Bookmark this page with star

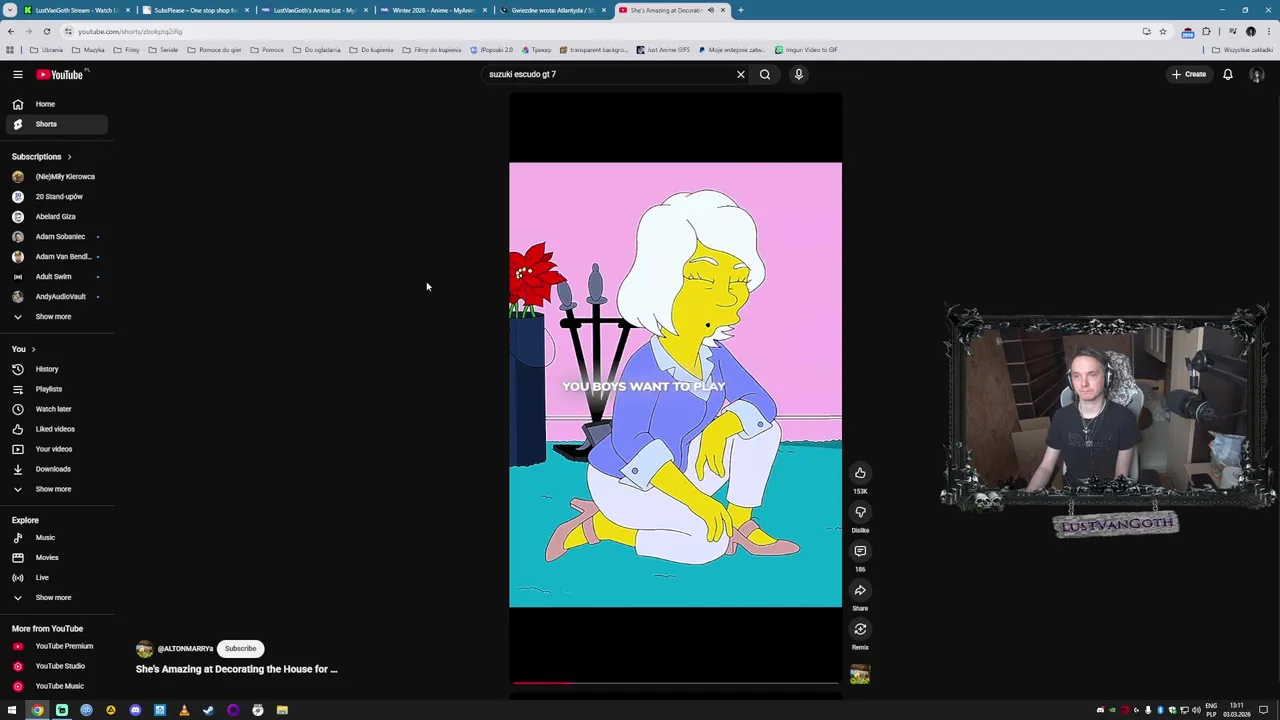(1162, 31)
